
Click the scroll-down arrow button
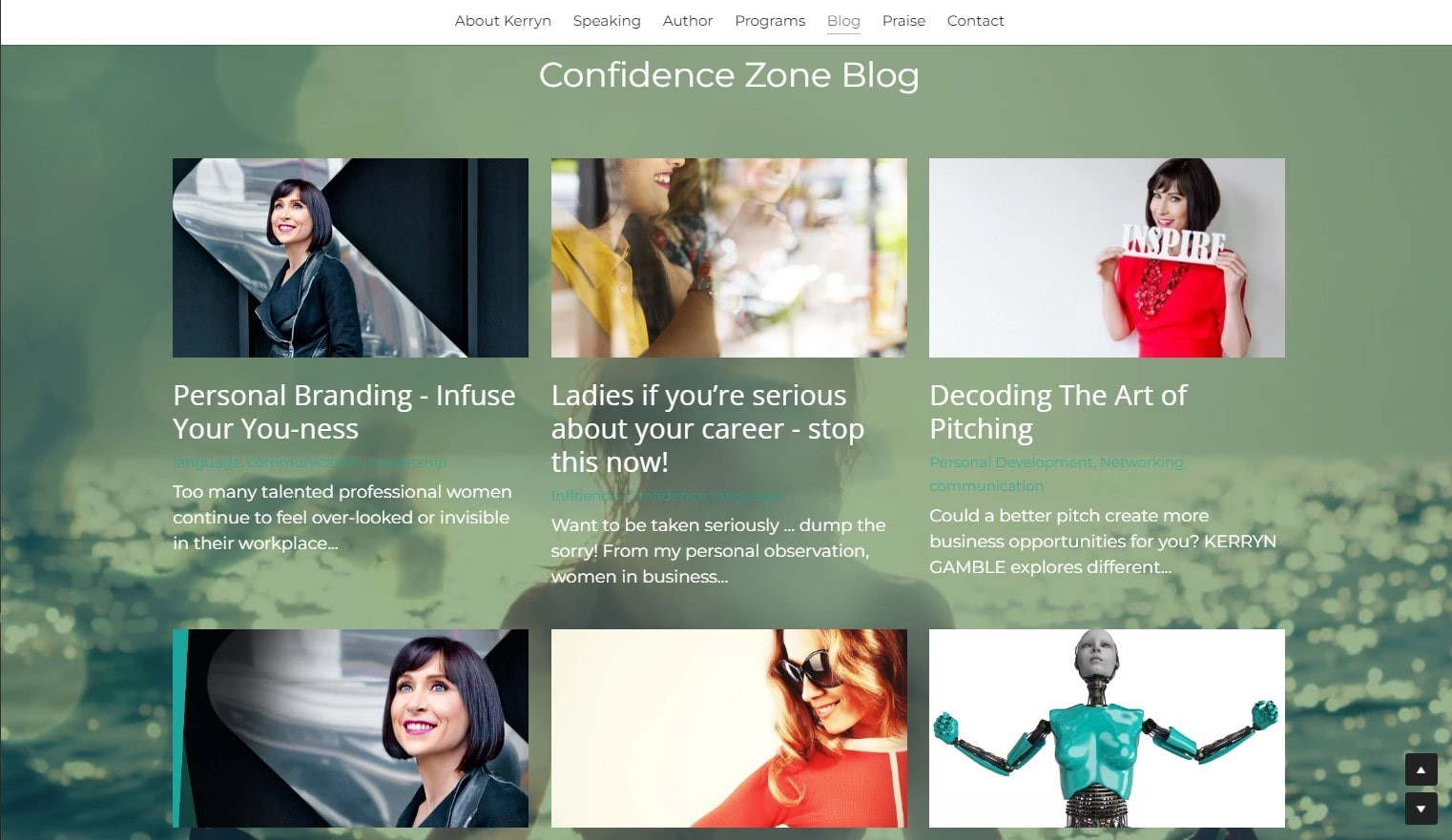point(1421,809)
